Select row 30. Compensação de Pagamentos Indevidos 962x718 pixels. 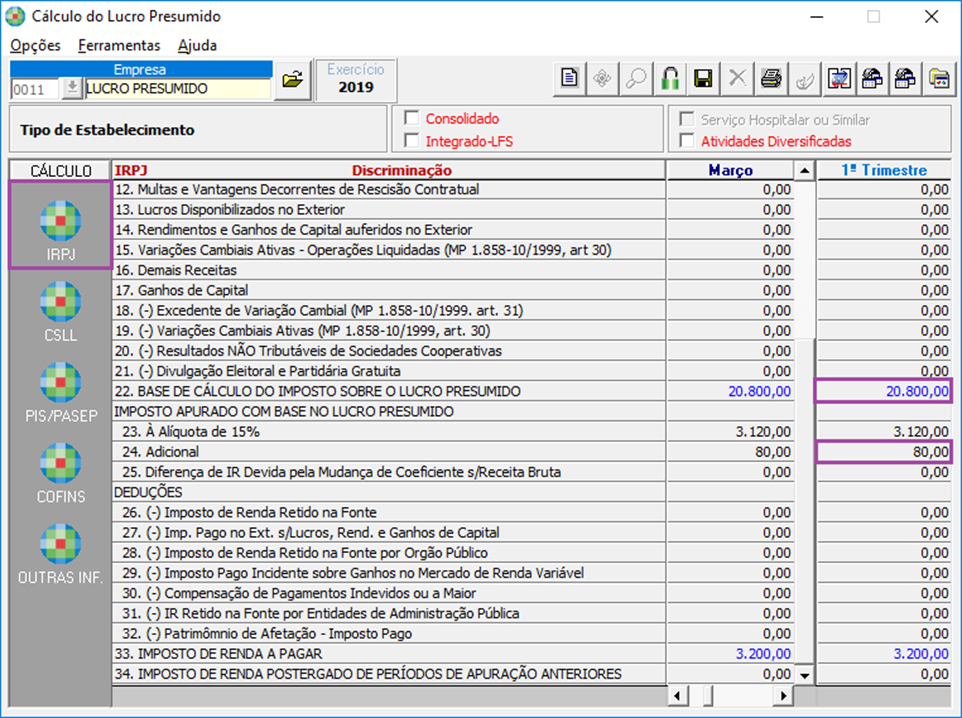389,594
